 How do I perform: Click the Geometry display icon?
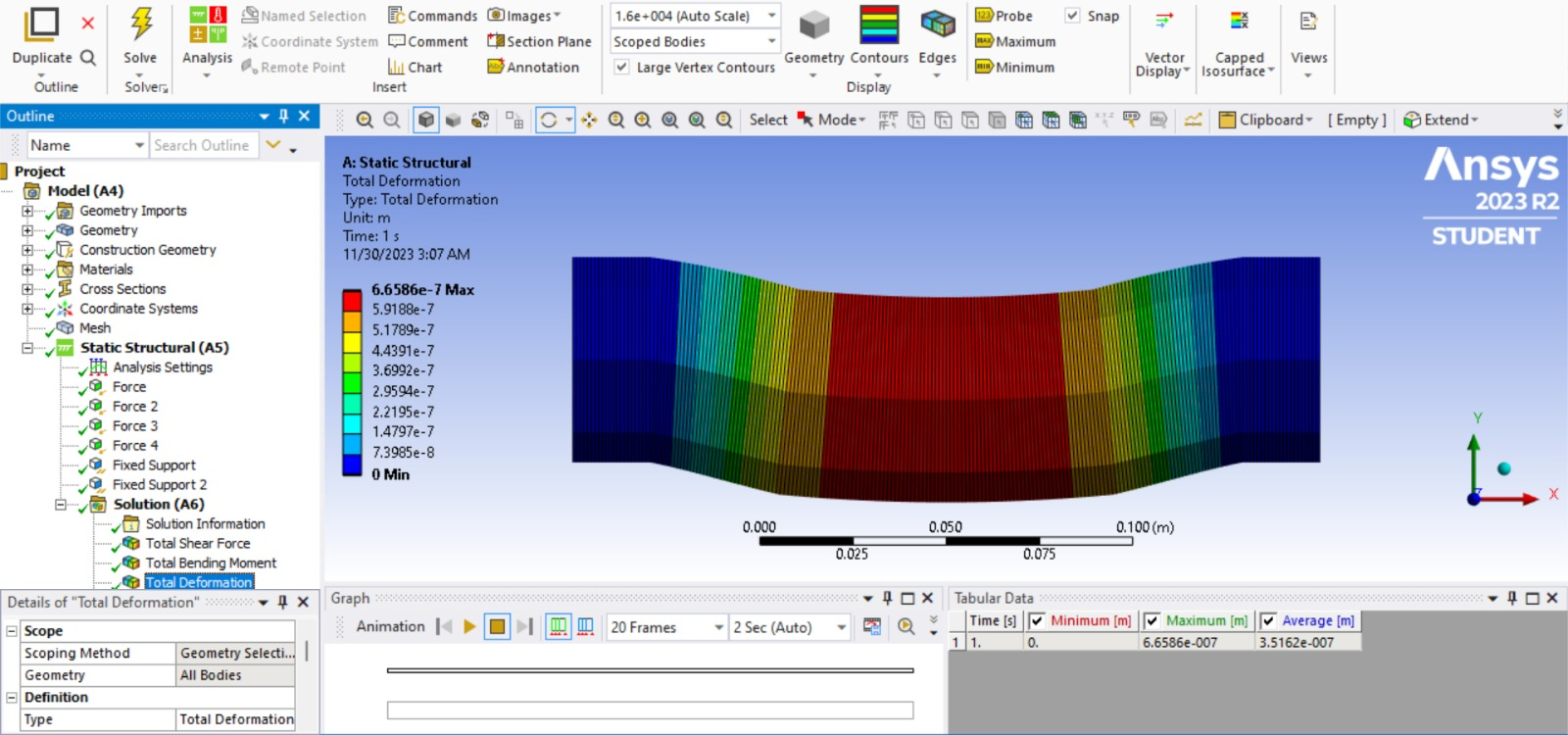tap(814, 25)
